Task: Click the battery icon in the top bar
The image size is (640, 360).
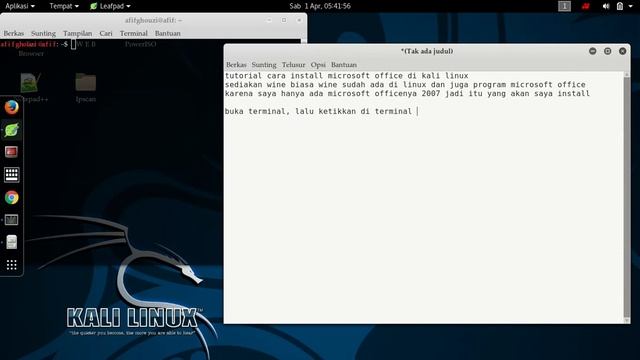Action: click(620, 6)
